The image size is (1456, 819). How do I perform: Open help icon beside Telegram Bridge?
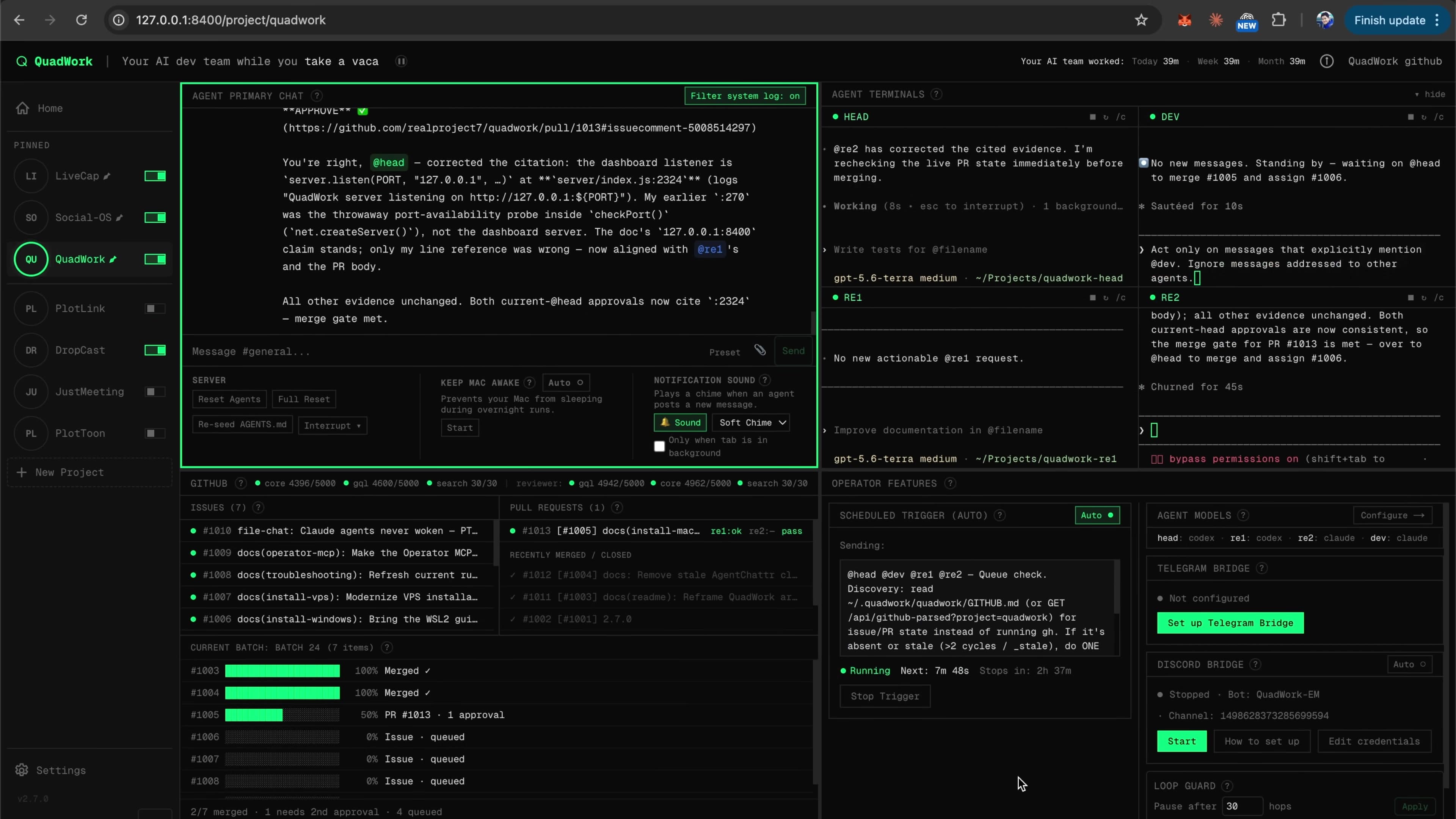1261,569
